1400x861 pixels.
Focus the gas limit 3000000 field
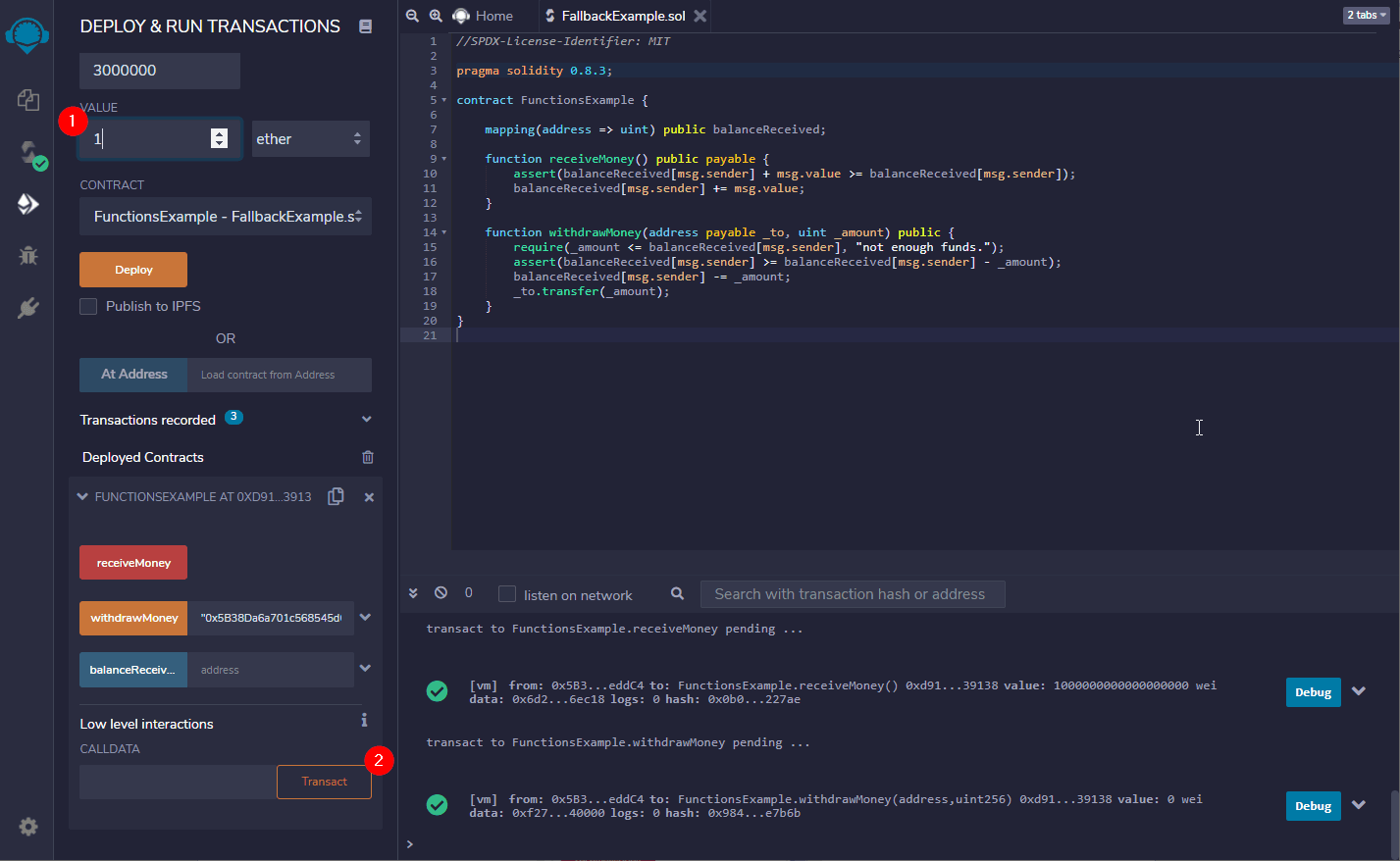tap(160, 71)
